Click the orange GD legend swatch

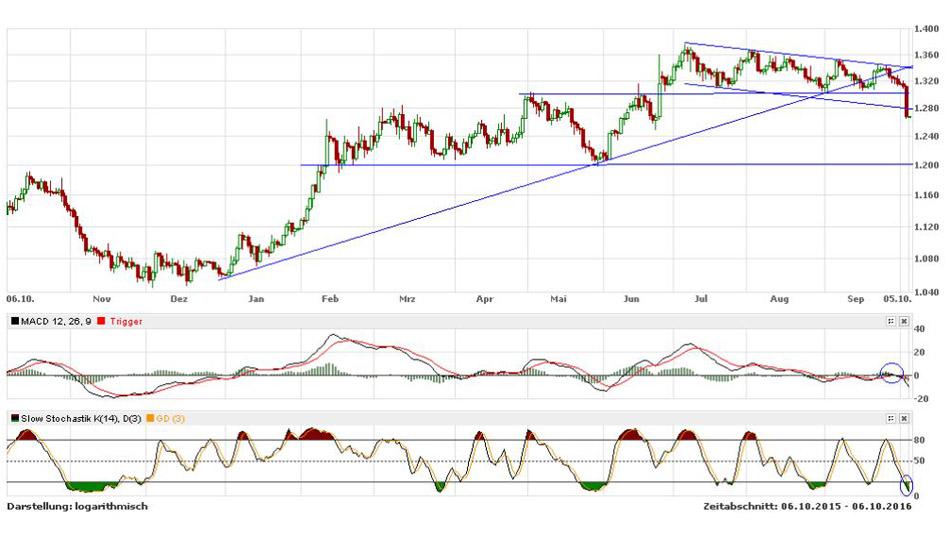pyautogui.click(x=151, y=418)
